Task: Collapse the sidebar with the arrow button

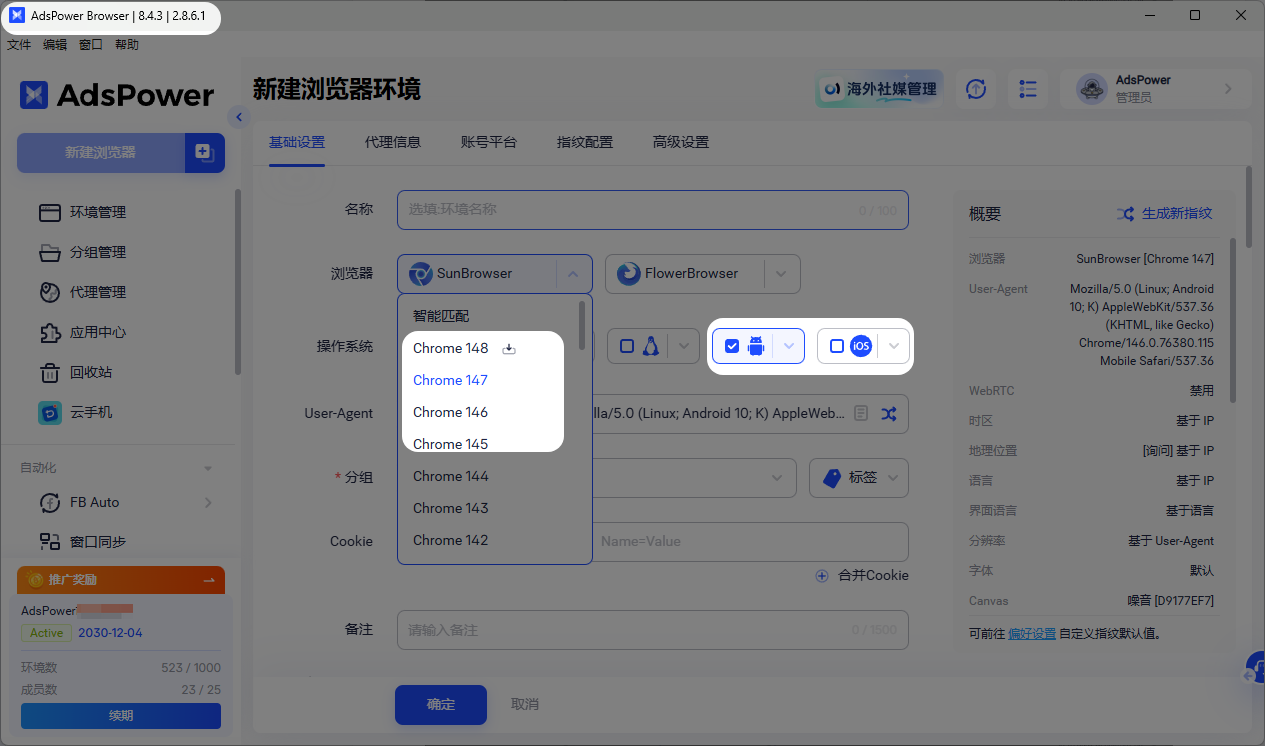Action: click(238, 117)
